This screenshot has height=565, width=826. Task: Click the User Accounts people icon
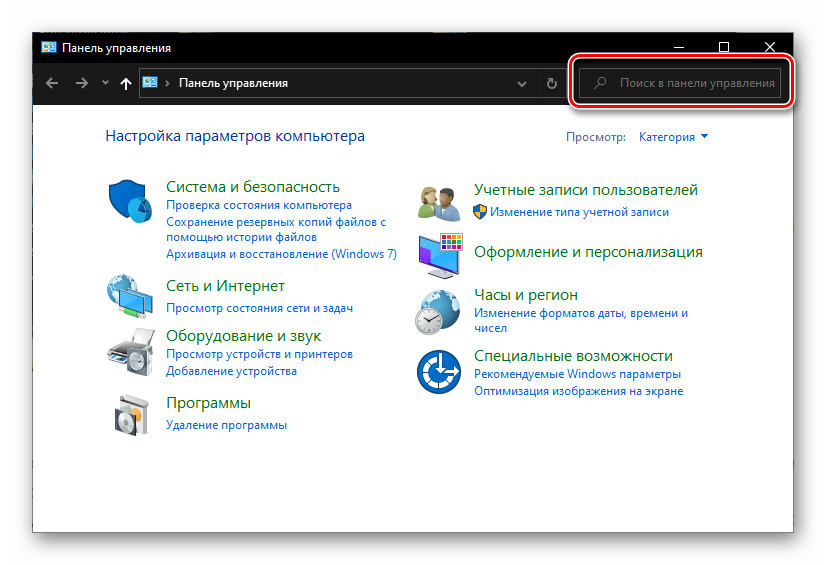click(x=438, y=202)
